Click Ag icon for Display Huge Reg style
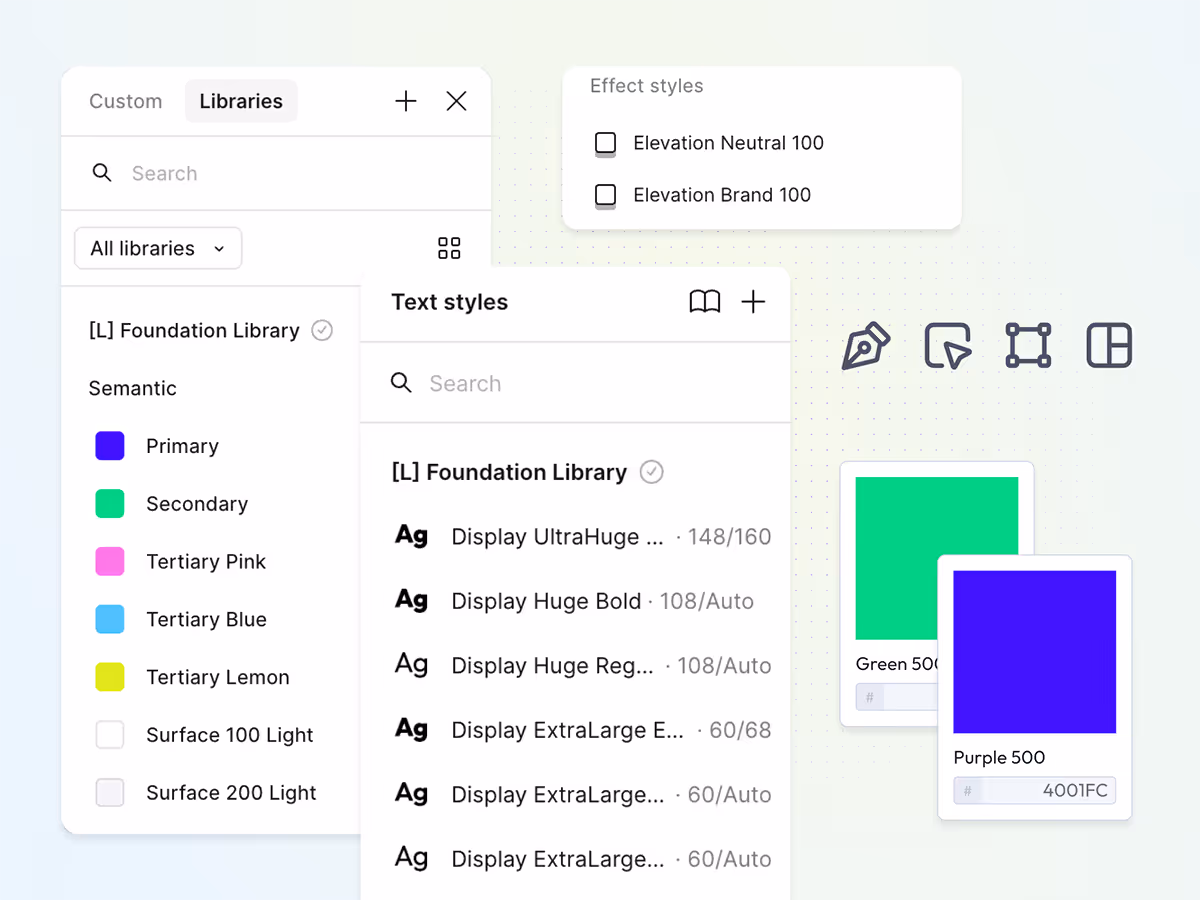 point(412,665)
